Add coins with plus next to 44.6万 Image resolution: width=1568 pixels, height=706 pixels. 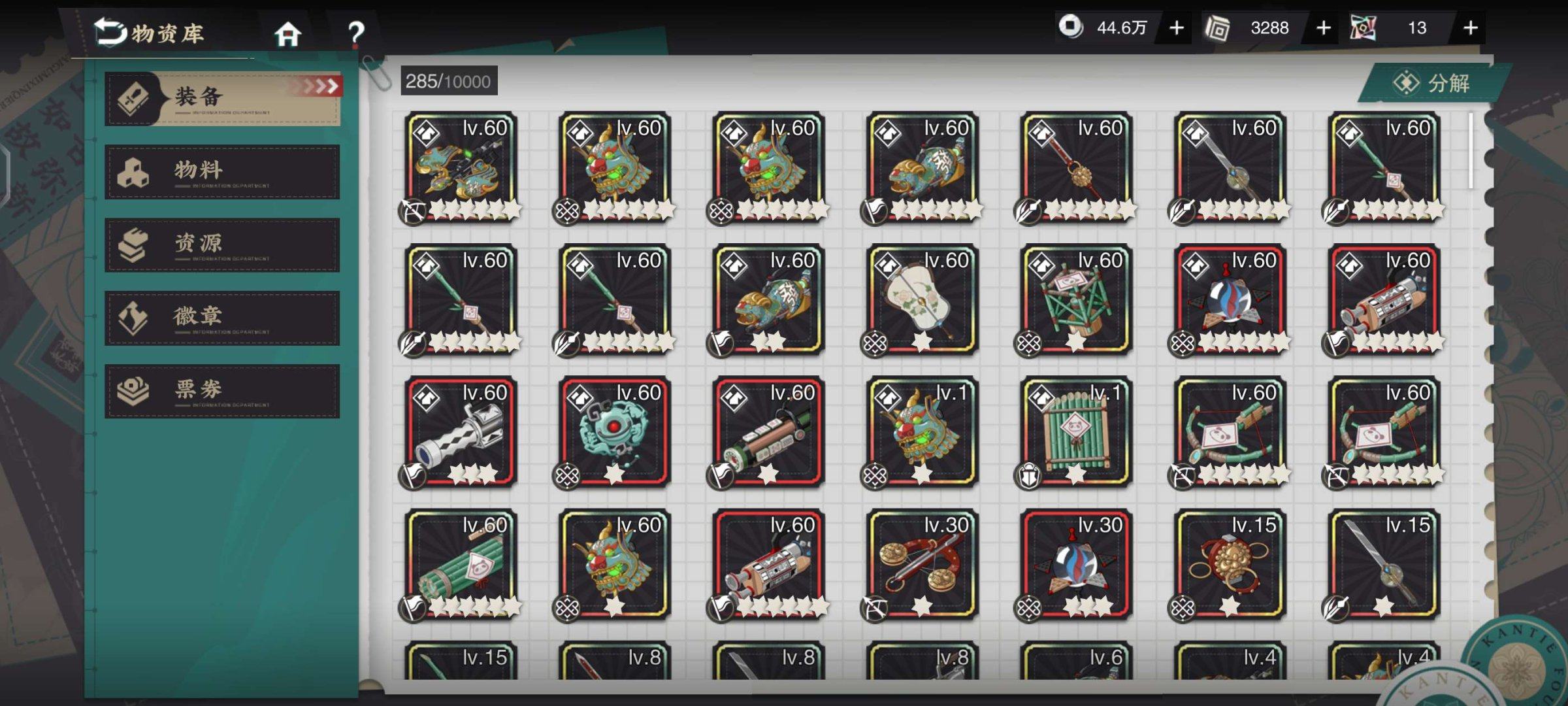click(1177, 28)
